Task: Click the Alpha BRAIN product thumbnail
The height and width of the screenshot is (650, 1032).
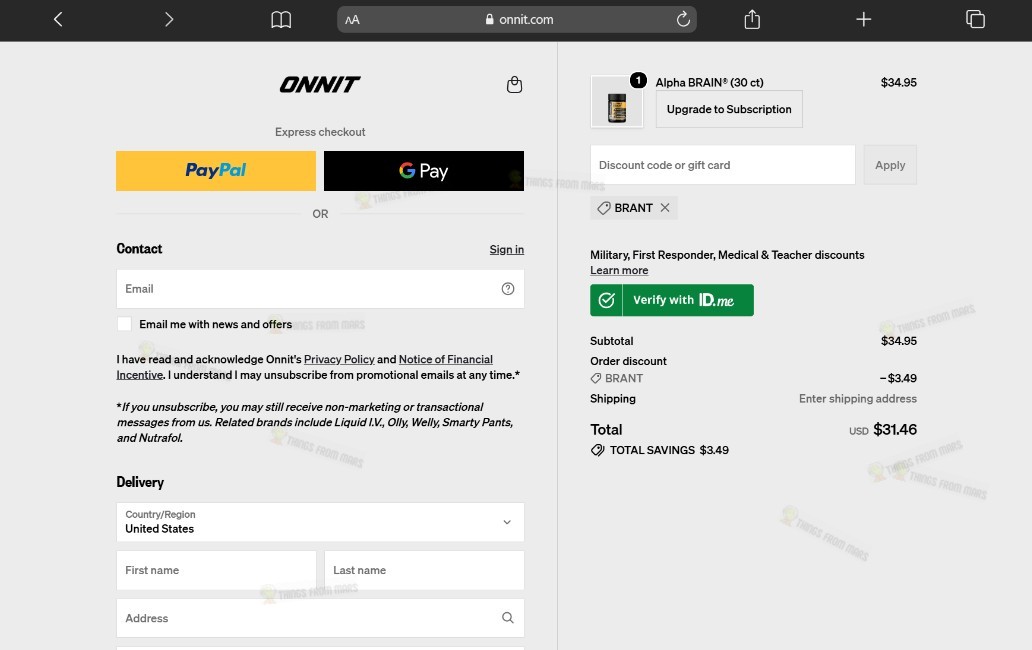Action: tap(617, 102)
